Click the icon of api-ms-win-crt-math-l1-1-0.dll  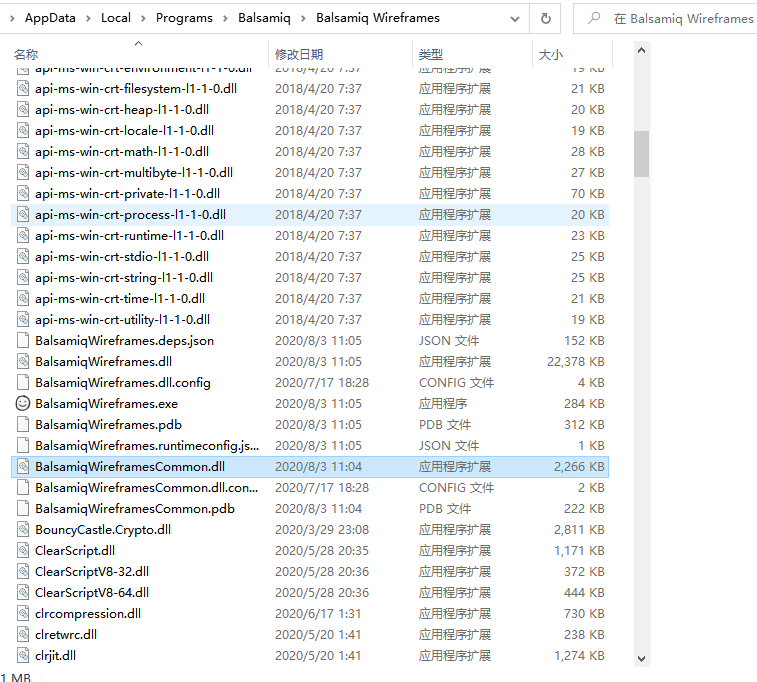(23, 152)
